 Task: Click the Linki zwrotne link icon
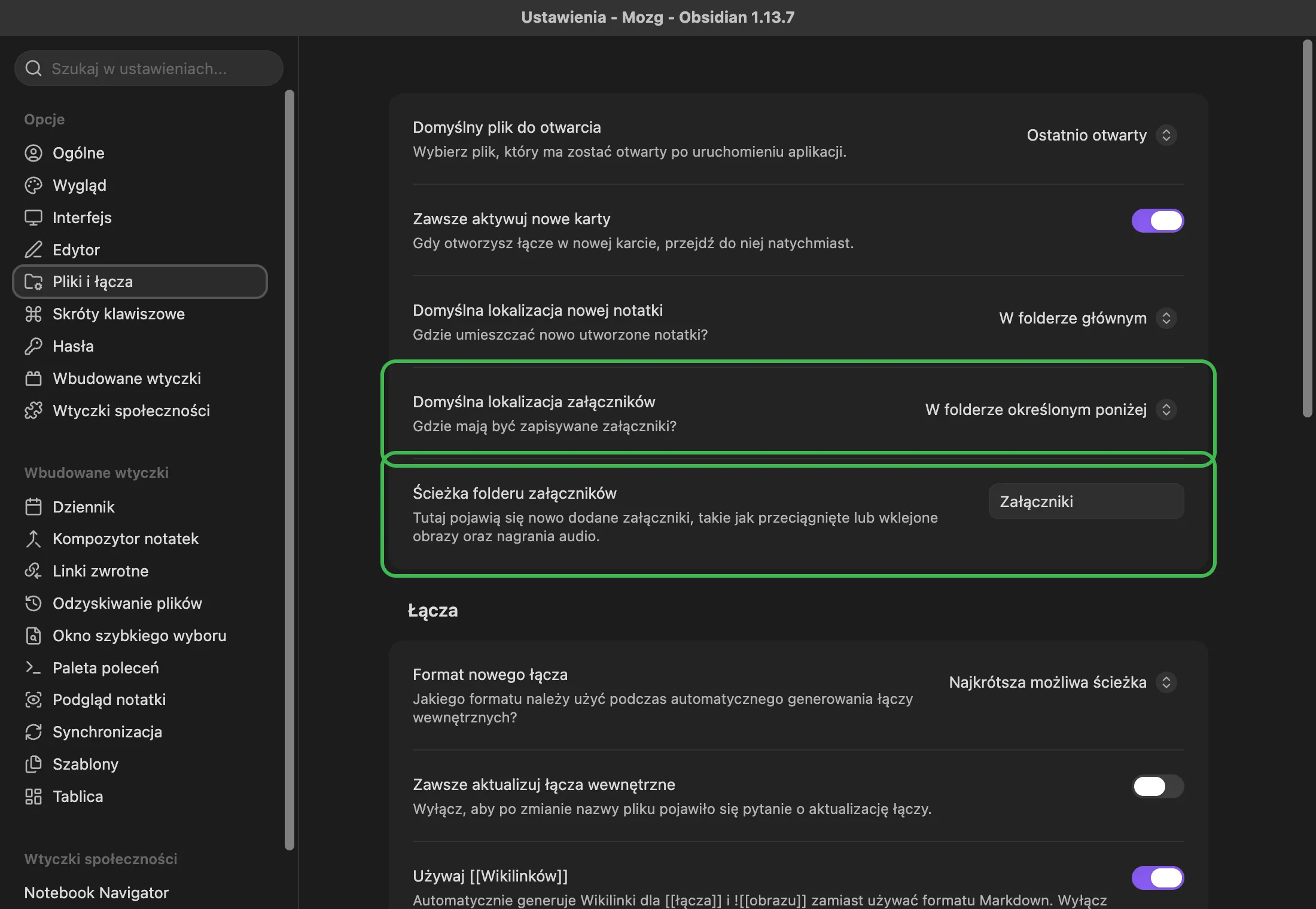coord(33,571)
